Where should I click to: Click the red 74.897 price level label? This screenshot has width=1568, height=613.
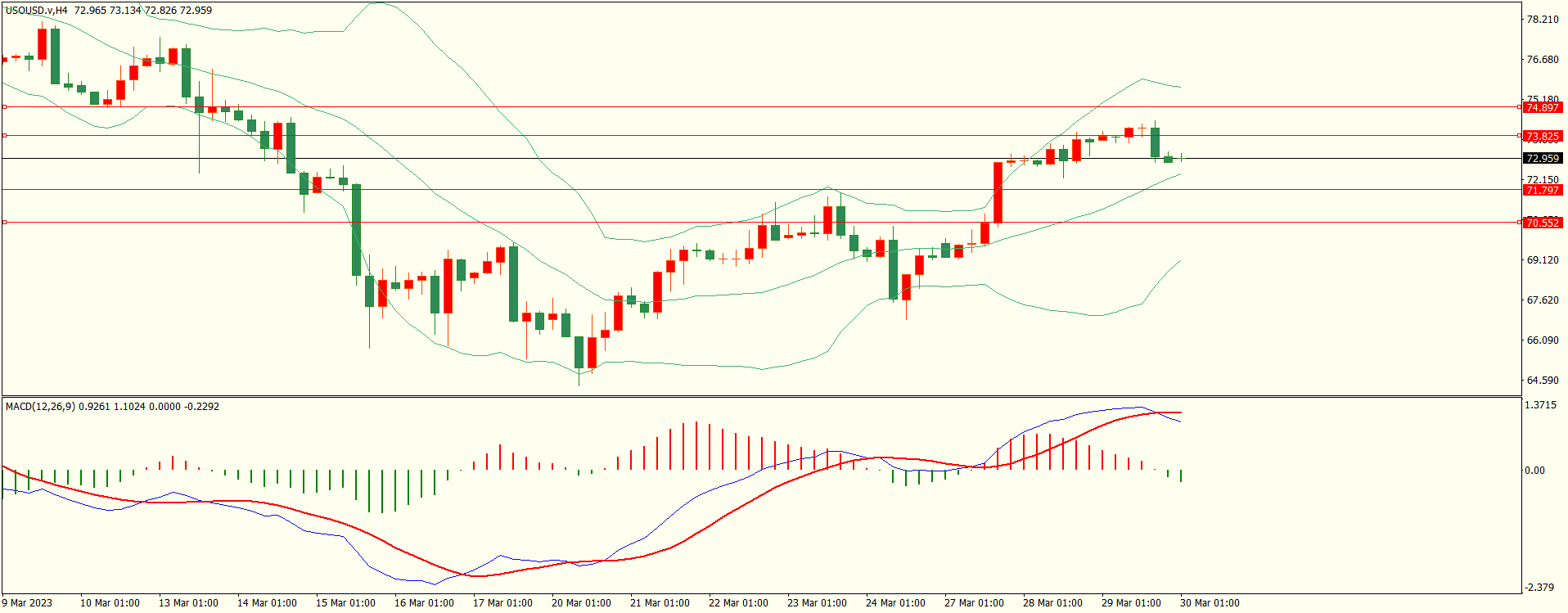pyautogui.click(x=1543, y=107)
